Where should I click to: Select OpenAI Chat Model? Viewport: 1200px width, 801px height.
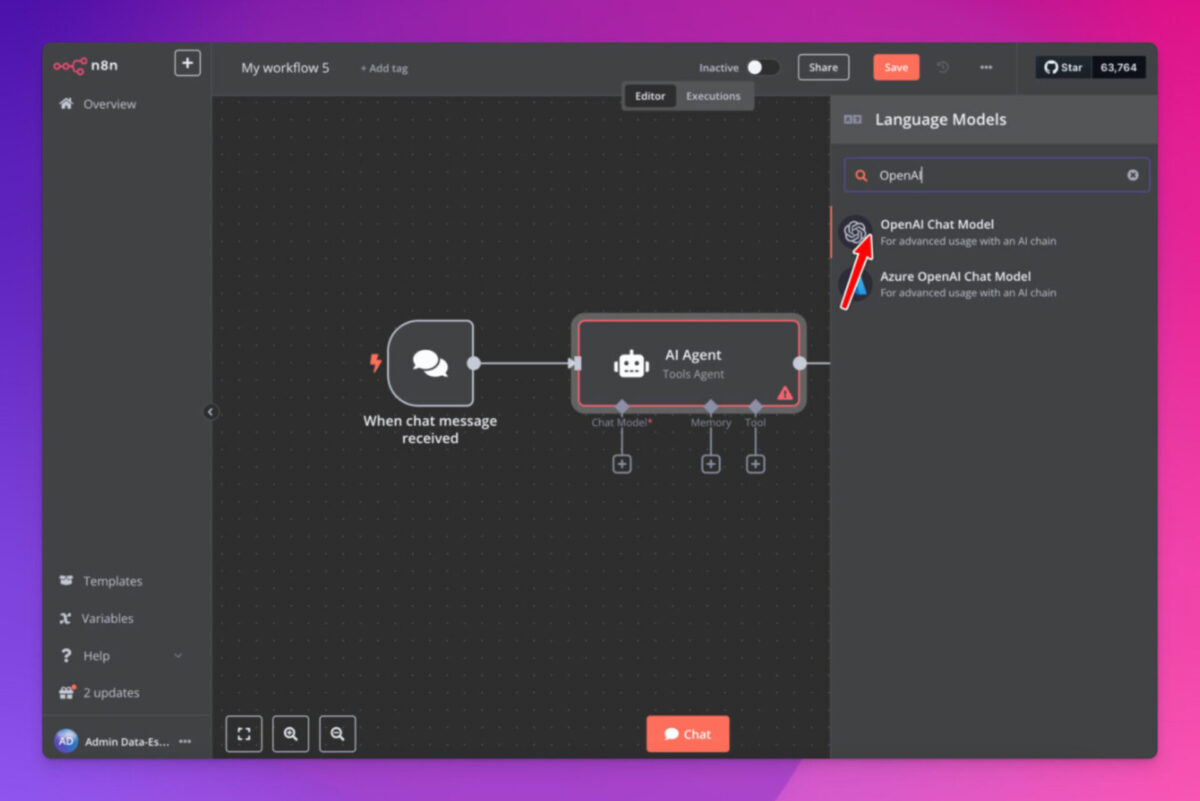pos(994,232)
